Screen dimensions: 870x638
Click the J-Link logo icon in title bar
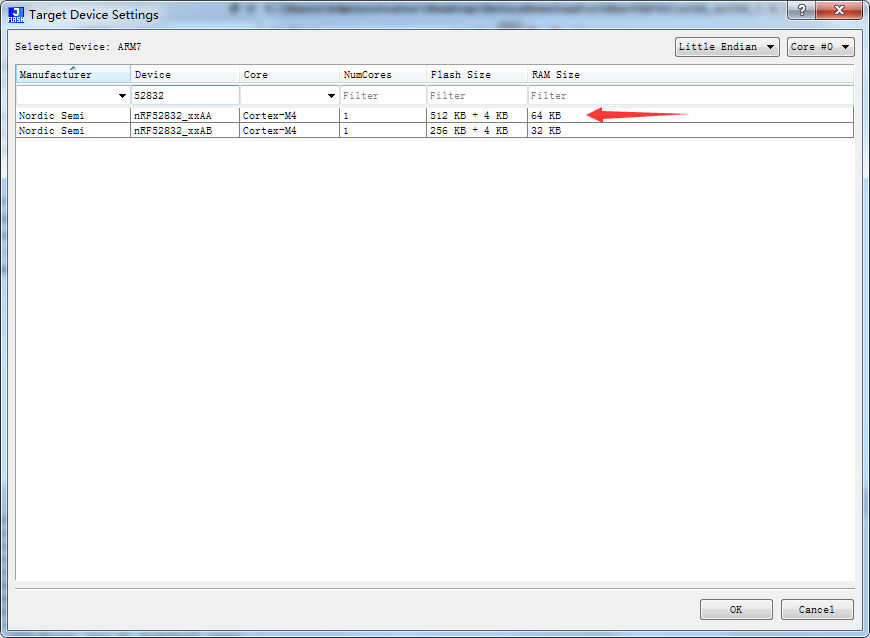[13, 14]
